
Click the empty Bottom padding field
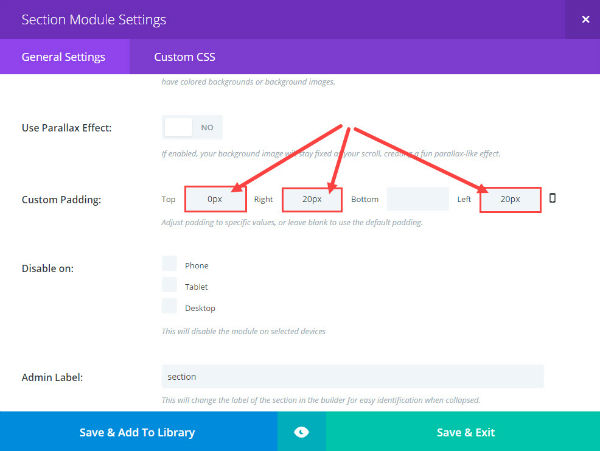pos(417,199)
